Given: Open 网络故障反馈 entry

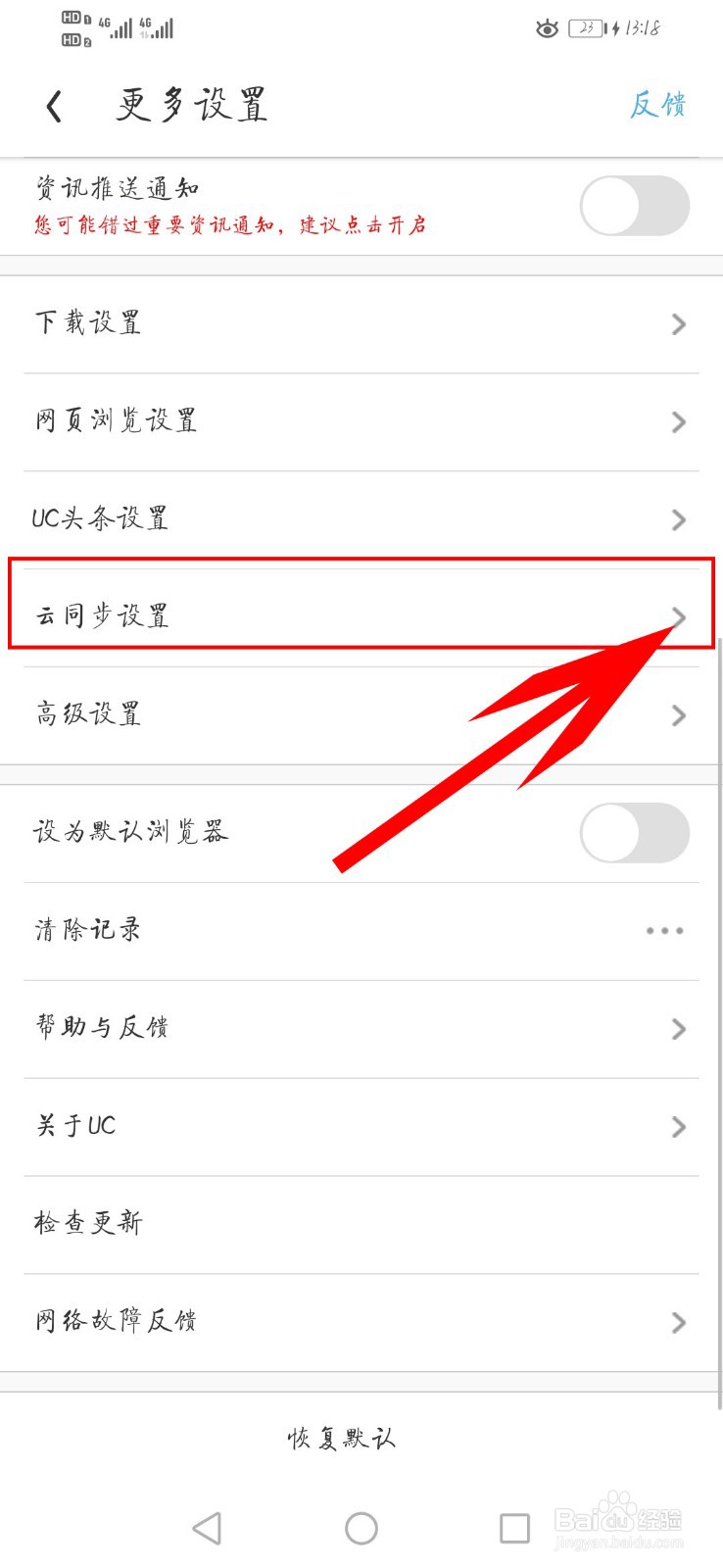Looking at the screenshot, I should click(x=361, y=1322).
